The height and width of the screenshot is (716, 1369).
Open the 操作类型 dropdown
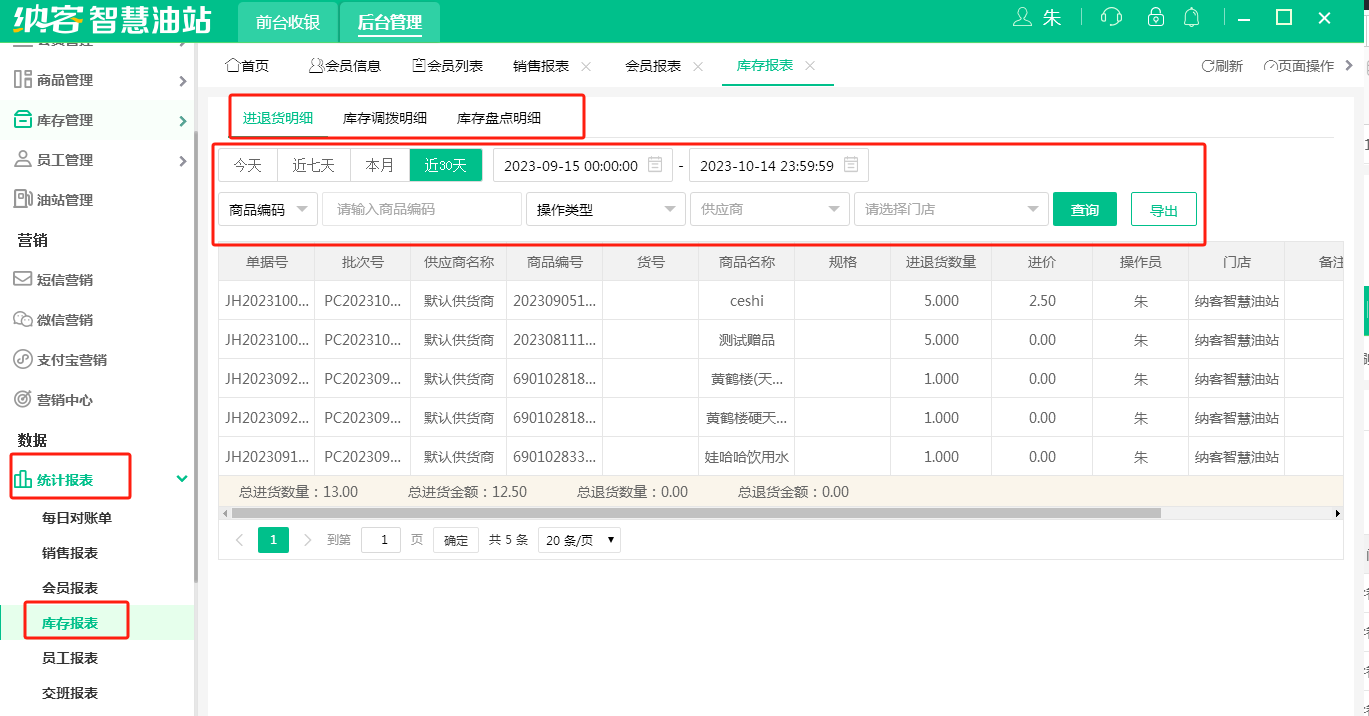pos(605,210)
